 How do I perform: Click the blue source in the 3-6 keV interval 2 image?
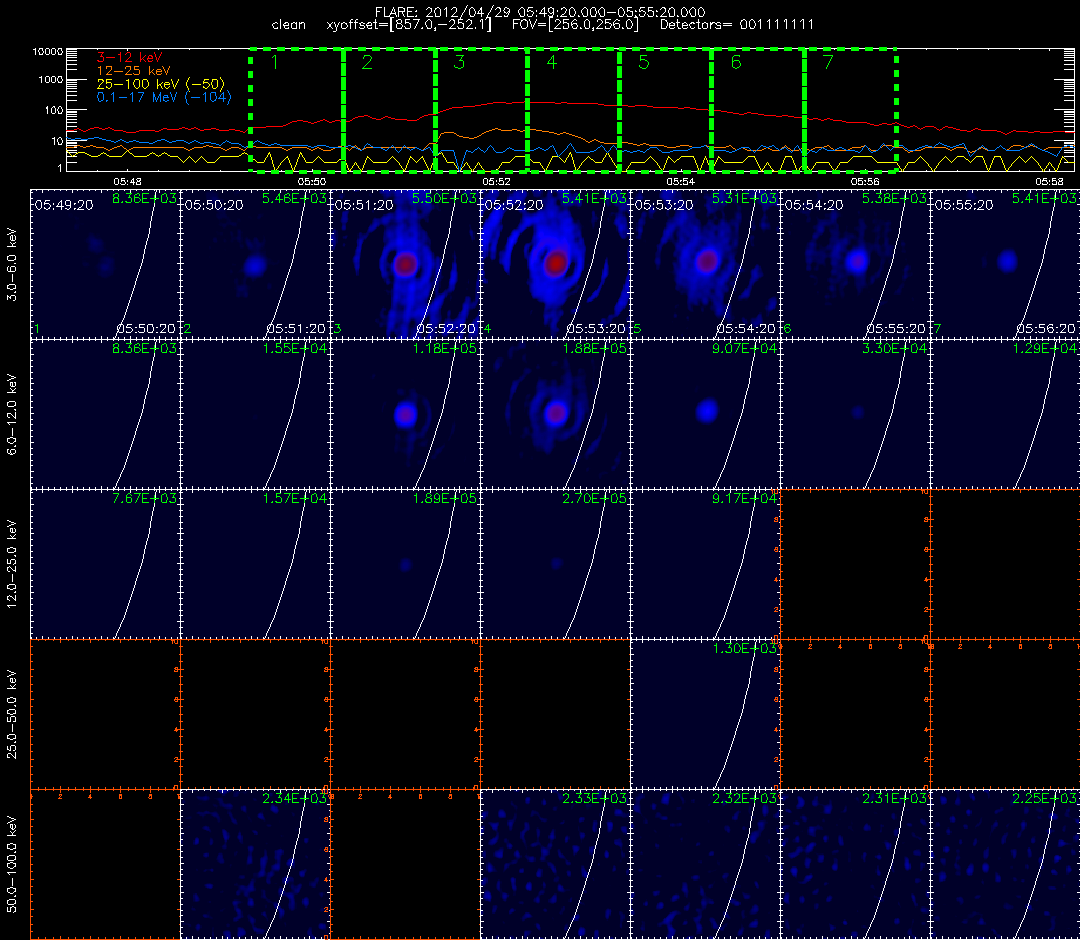(x=255, y=266)
